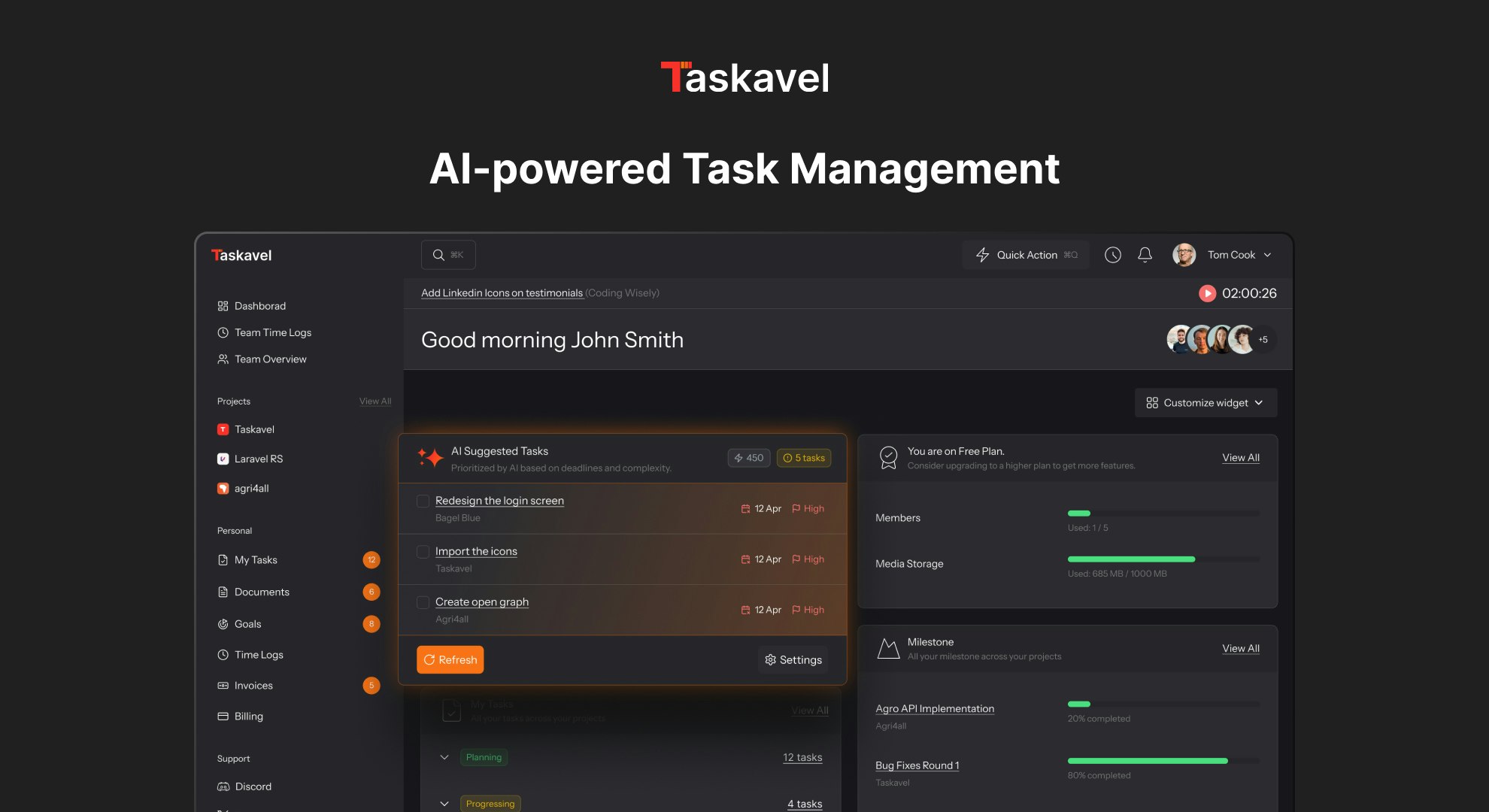This screenshot has width=1489, height=812.
Task: Click View All next to Milestone
Action: pyautogui.click(x=1241, y=648)
